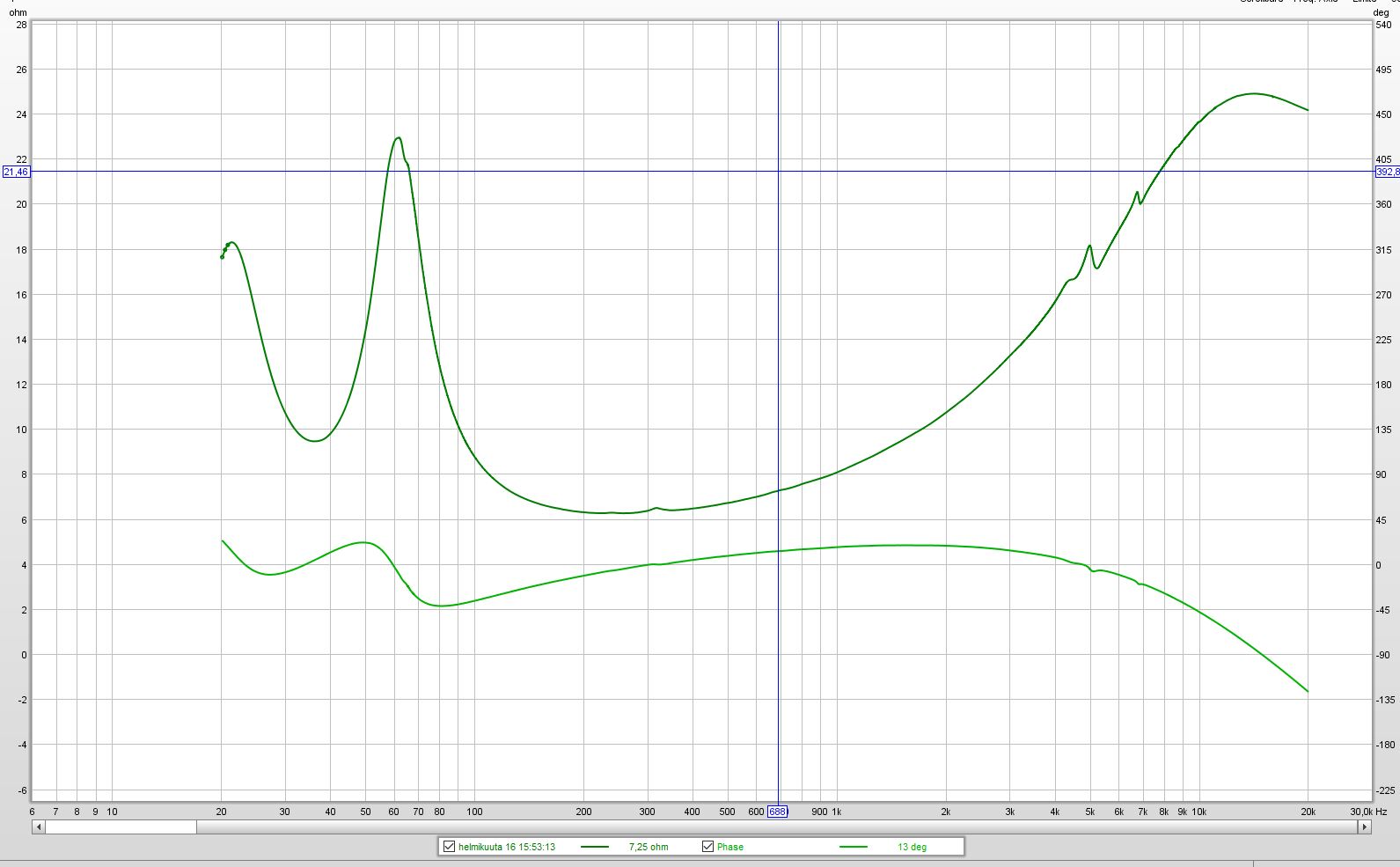1400x867 pixels.
Task: Uncheck the Phase trace checkbox
Action: coord(707,847)
